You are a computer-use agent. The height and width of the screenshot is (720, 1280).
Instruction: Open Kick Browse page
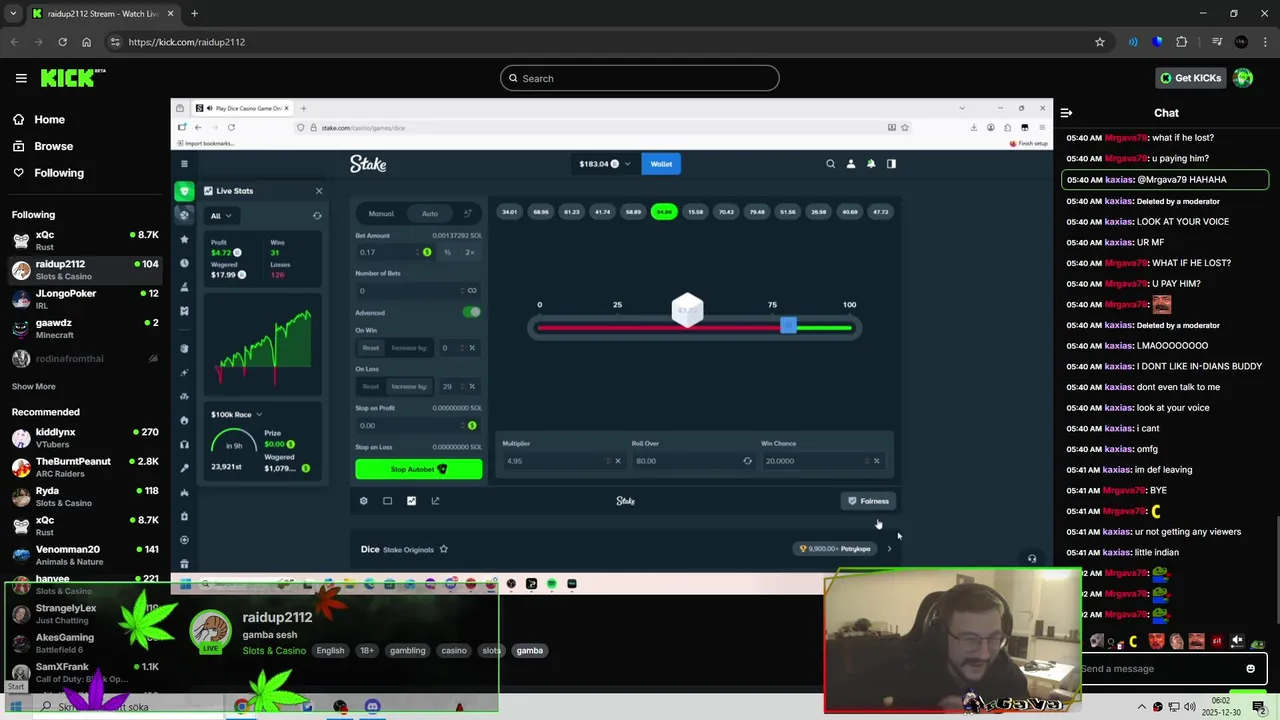click(x=42, y=146)
